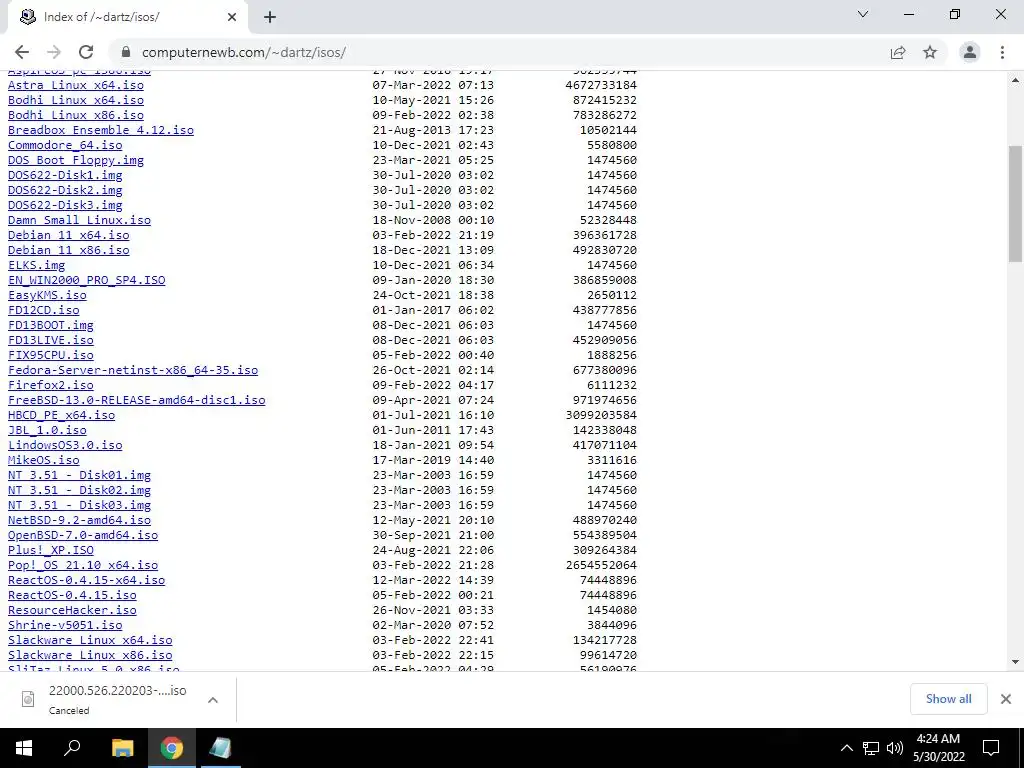
Task: Show hidden system tray icons
Action: coord(846,748)
